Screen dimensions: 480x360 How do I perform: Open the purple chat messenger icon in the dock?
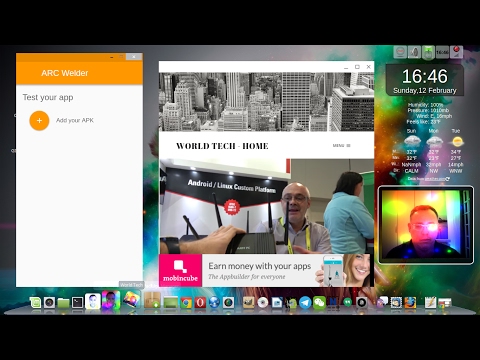click(x=382, y=302)
